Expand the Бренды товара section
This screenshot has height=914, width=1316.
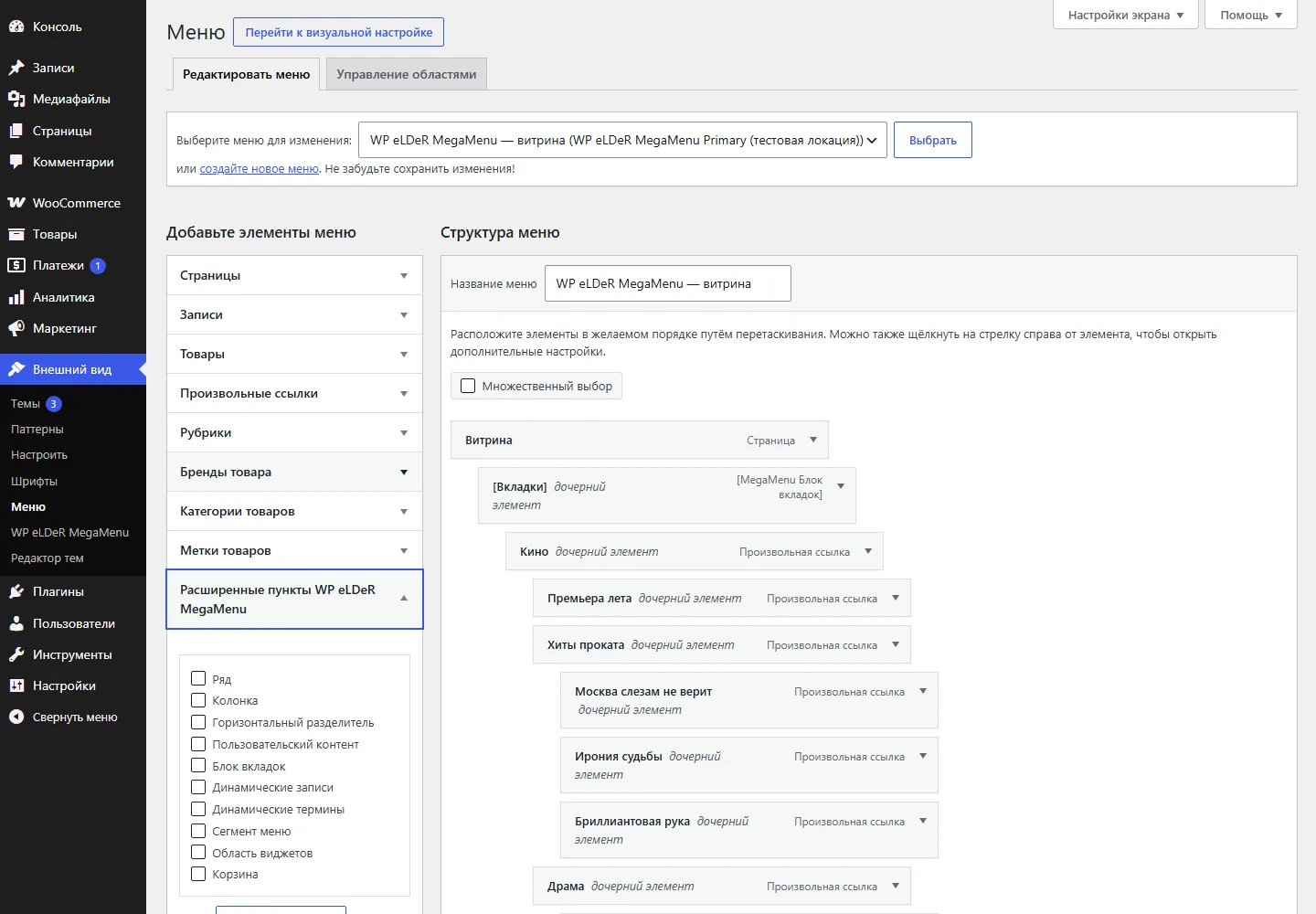(294, 472)
